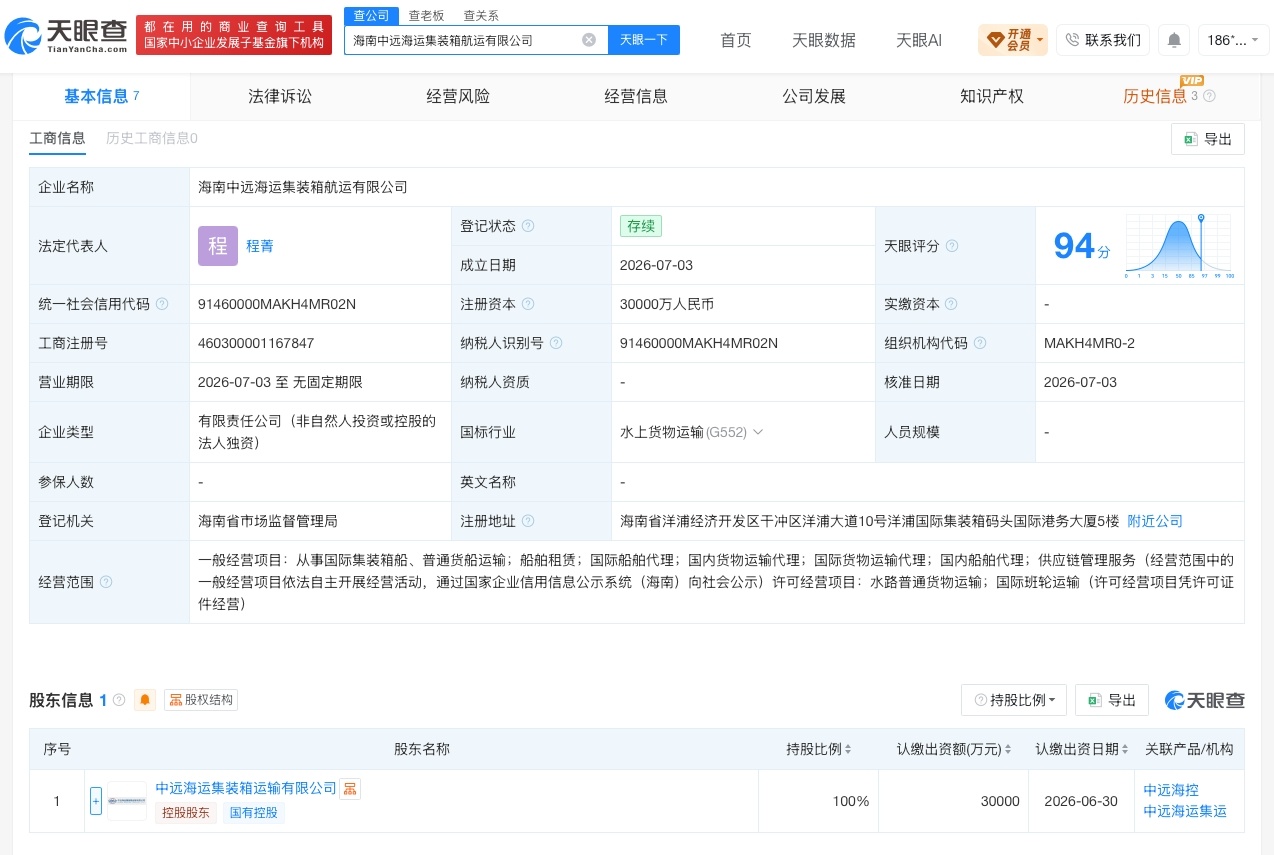Image resolution: width=1274 pixels, height=855 pixels.
Task: Open the 公司发展 tab
Action: (x=814, y=96)
